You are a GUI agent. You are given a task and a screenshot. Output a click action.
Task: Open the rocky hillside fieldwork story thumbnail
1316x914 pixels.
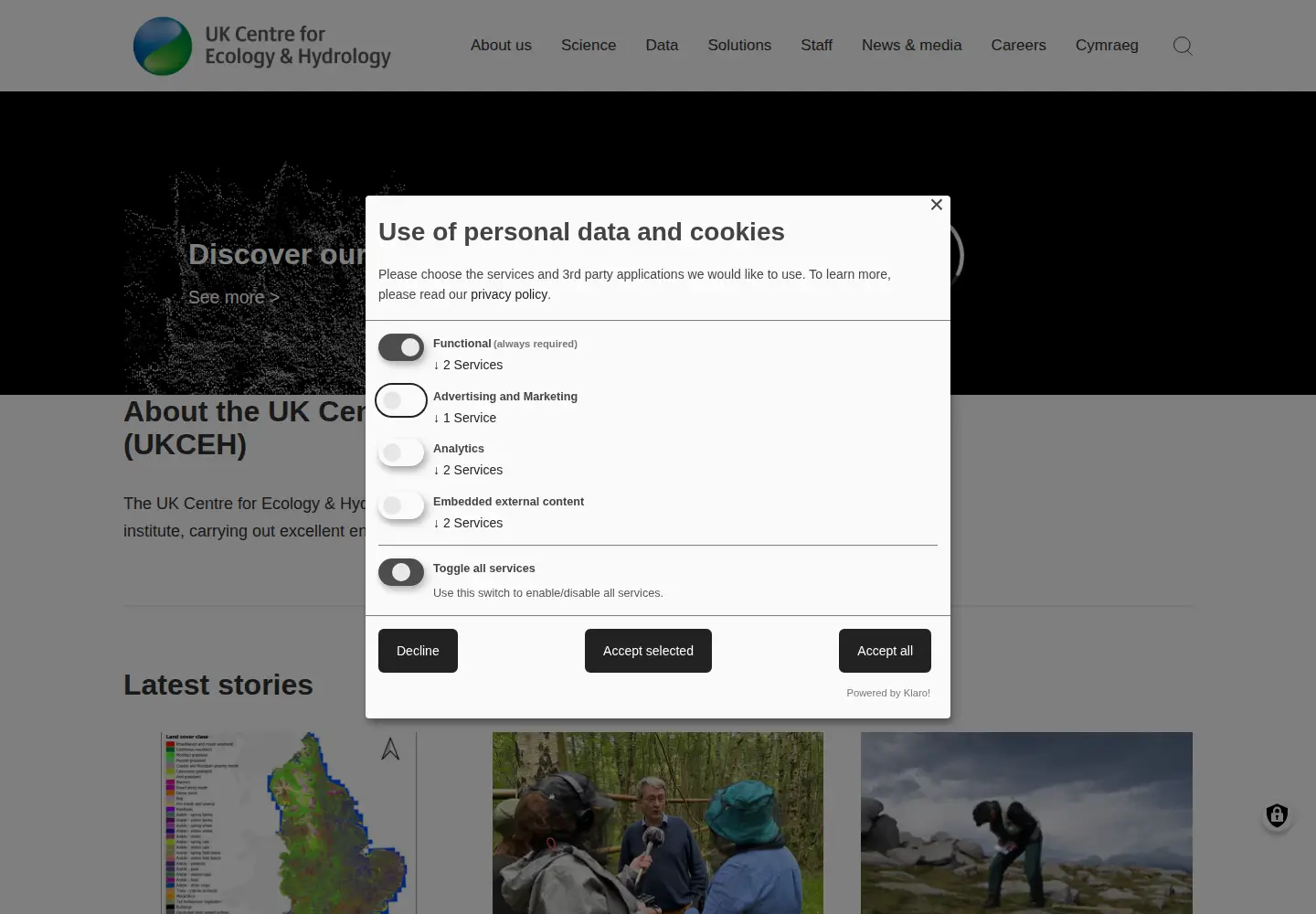(1026, 823)
